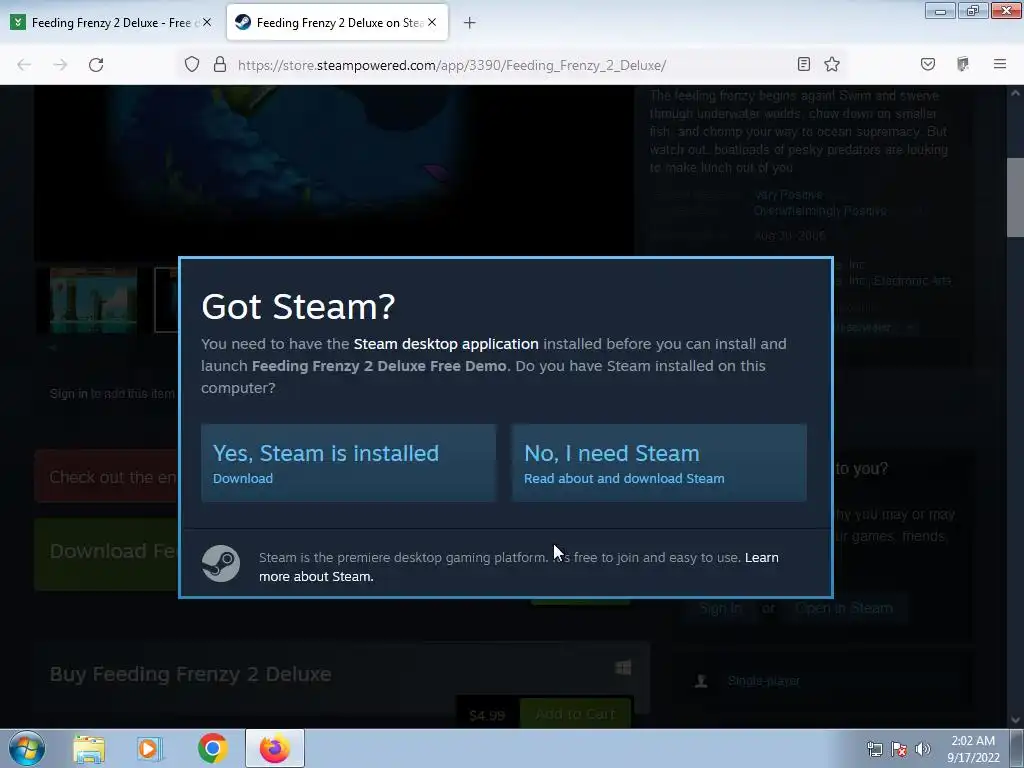The image size is (1024, 768).
Task: Click the Firefox forward arrow
Action: [x=60, y=65]
